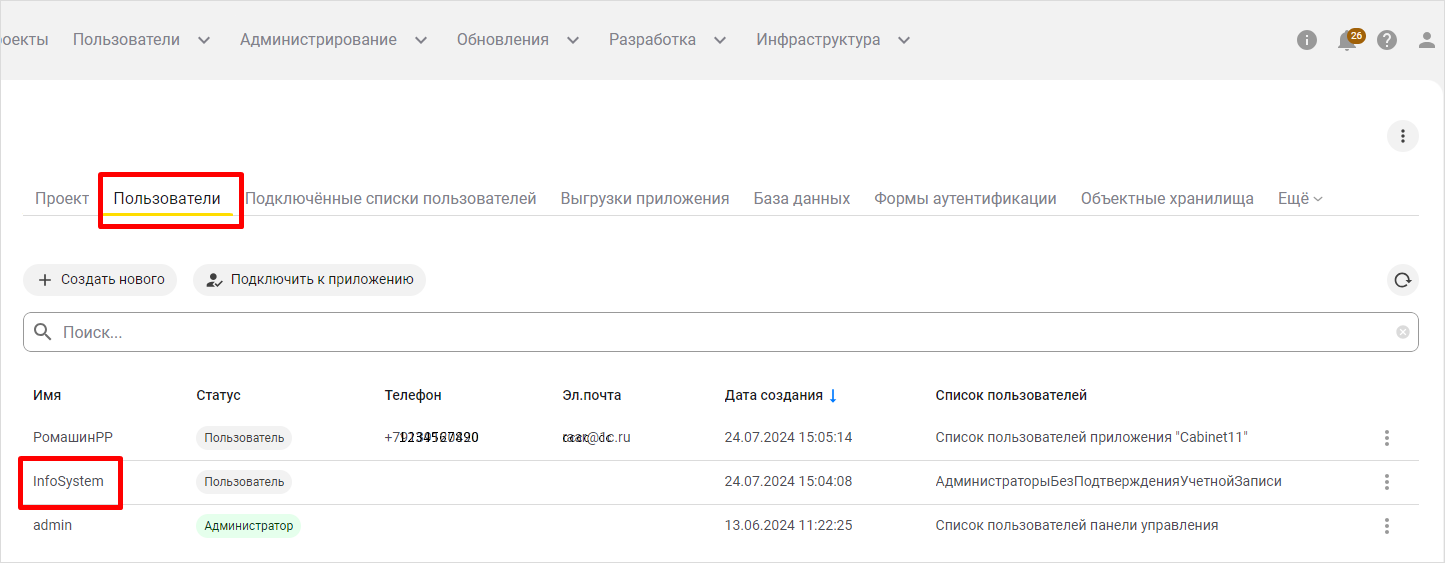
Task: Open the user profile icon
Action: [x=1428, y=41]
